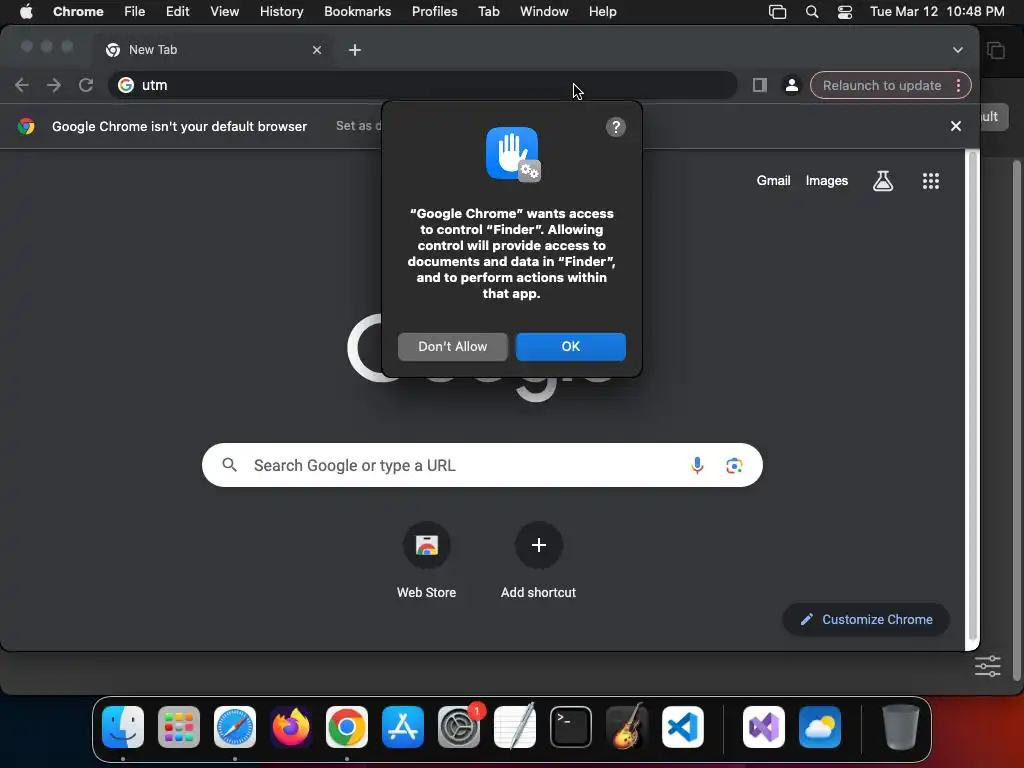Image resolution: width=1024 pixels, height=768 pixels.
Task: Click the sliders settings icon behind Chrome
Action: 987,666
